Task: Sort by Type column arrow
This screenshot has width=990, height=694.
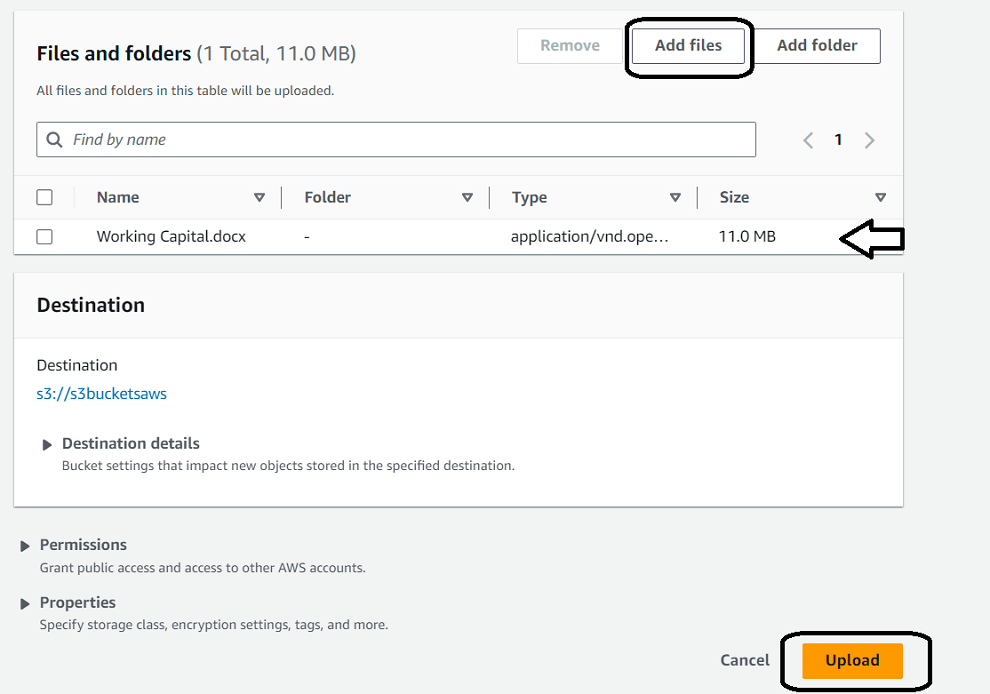Action: pyautogui.click(x=675, y=198)
